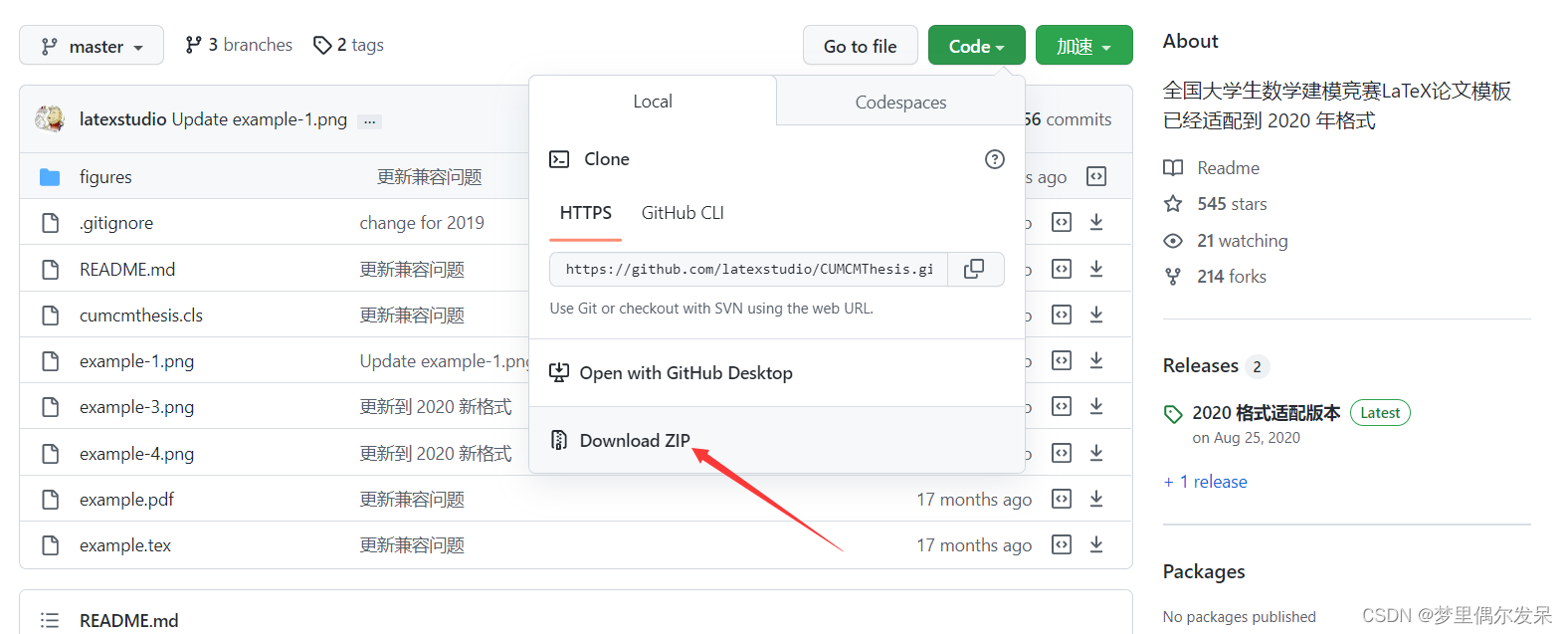1568x634 pixels.
Task: Click the code view icon for README.md row
Action: (x=1062, y=269)
